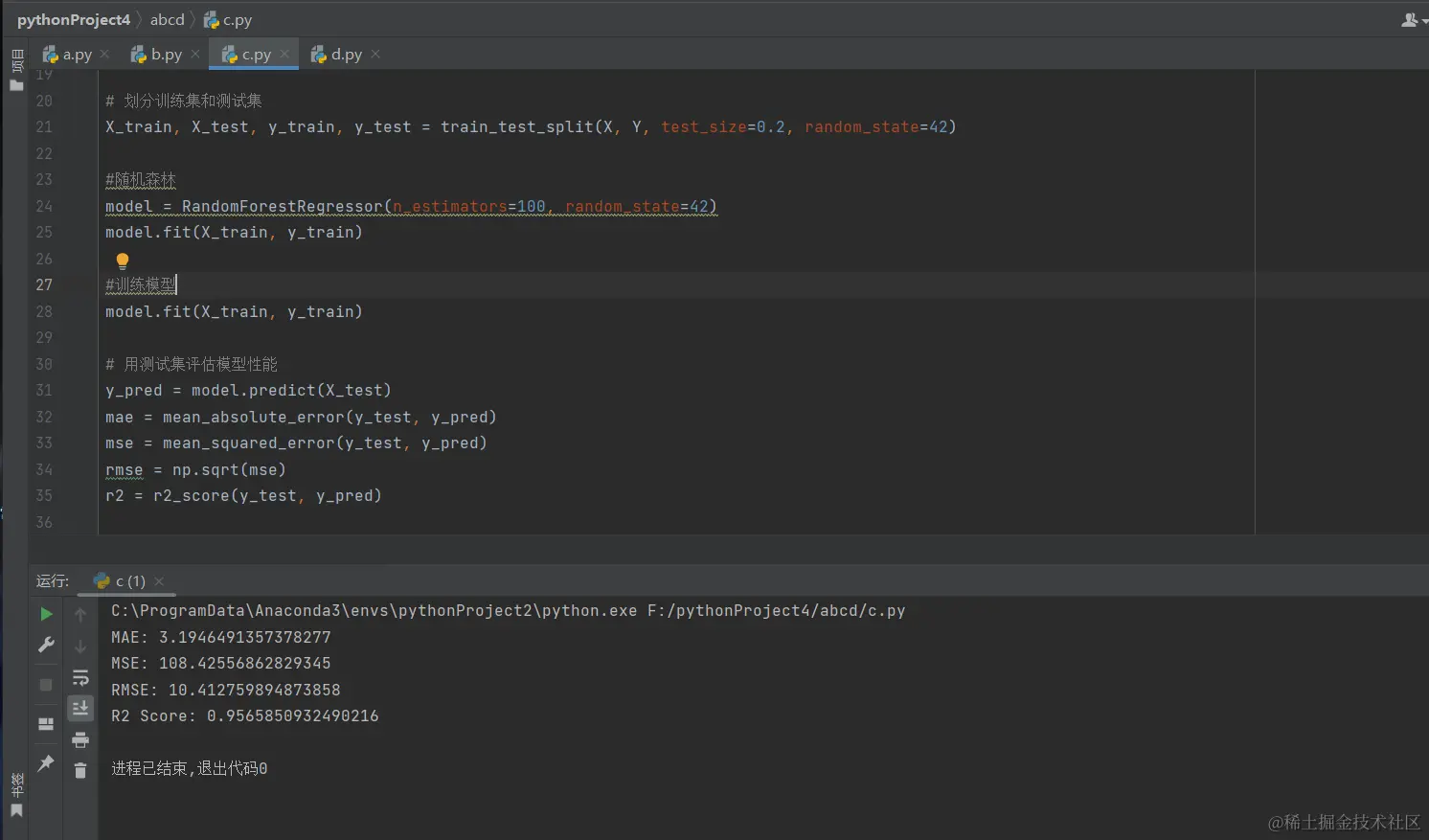Jump down the stack trace with the down arrow

(x=80, y=647)
